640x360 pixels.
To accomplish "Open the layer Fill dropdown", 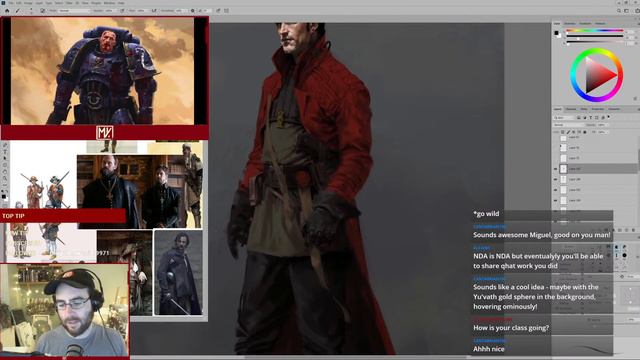I will [603, 132].
